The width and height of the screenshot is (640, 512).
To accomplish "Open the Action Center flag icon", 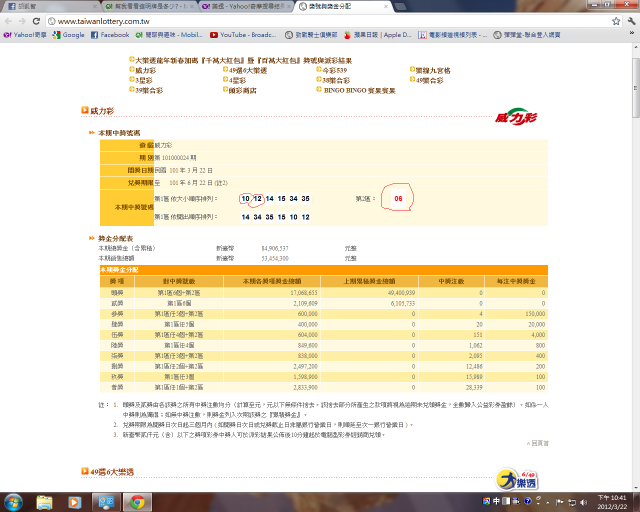I will point(560,502).
